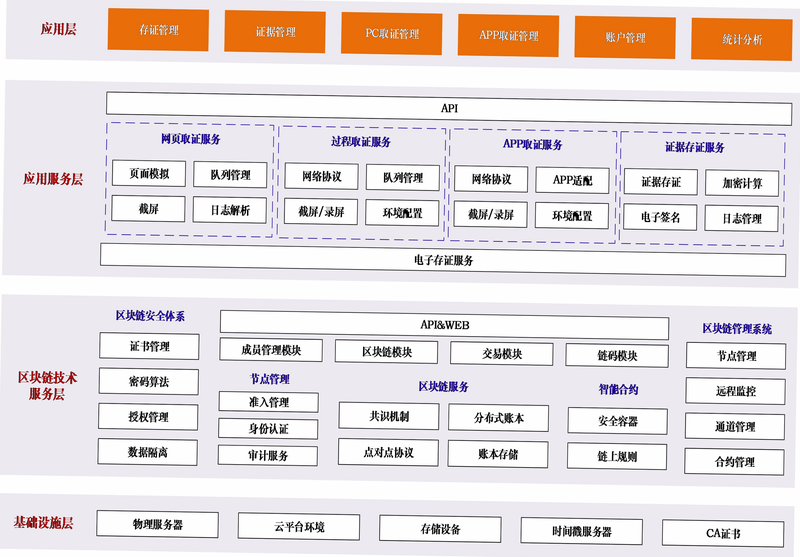Image resolution: width=800 pixels, height=557 pixels.
Task: Select the APP适配 box
Action: [572, 180]
